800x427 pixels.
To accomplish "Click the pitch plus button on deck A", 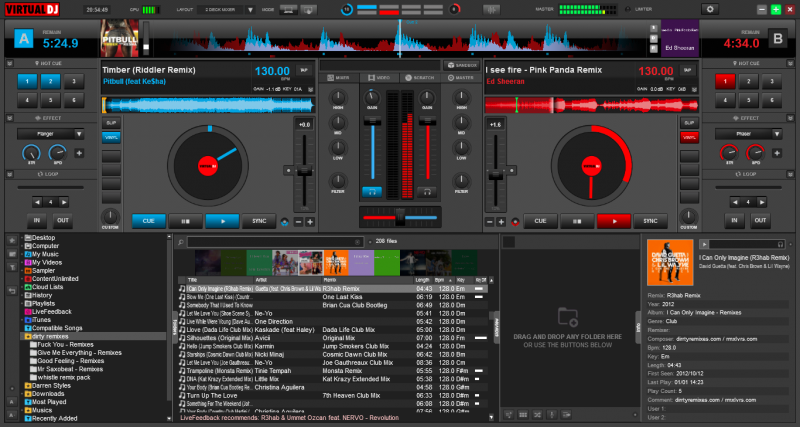I will coord(310,221).
